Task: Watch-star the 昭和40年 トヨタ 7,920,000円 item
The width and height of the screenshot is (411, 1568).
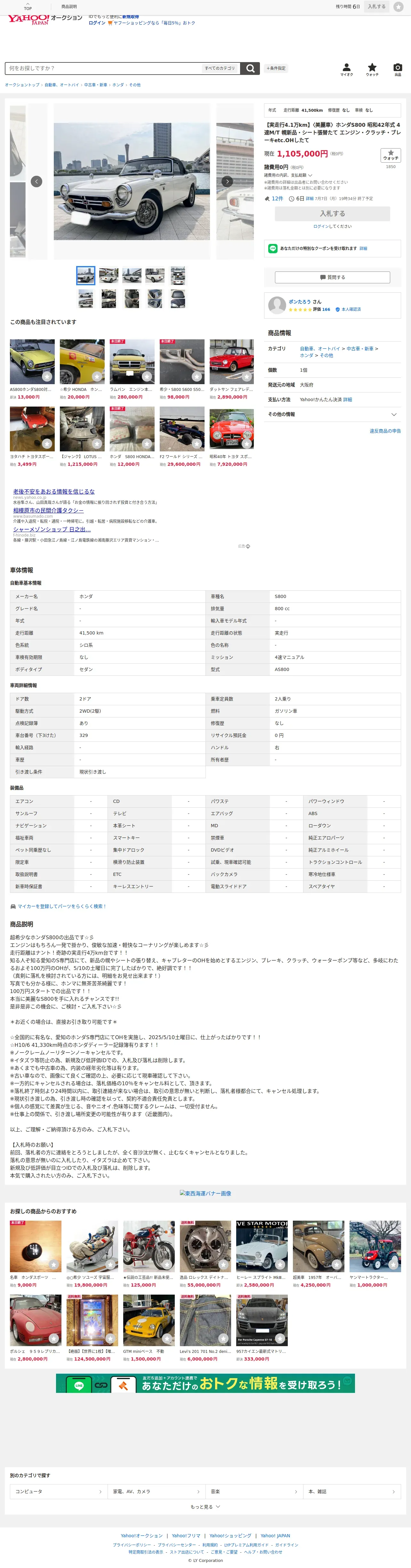Action: [246, 444]
